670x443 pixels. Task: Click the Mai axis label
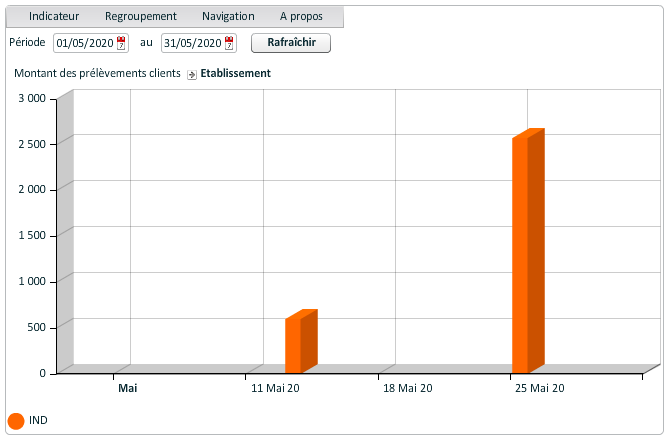coord(128,388)
